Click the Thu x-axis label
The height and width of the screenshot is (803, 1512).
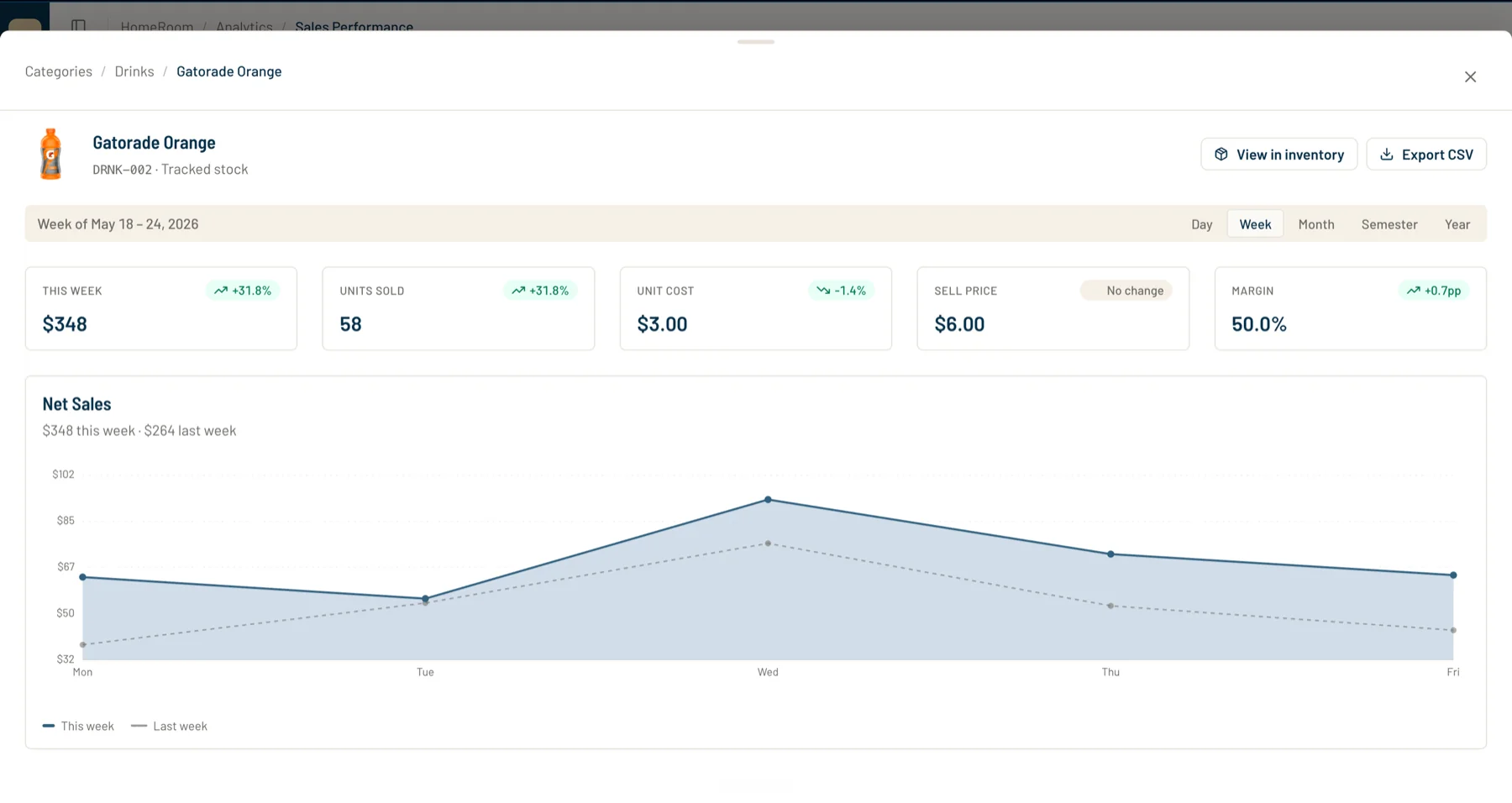click(1110, 672)
